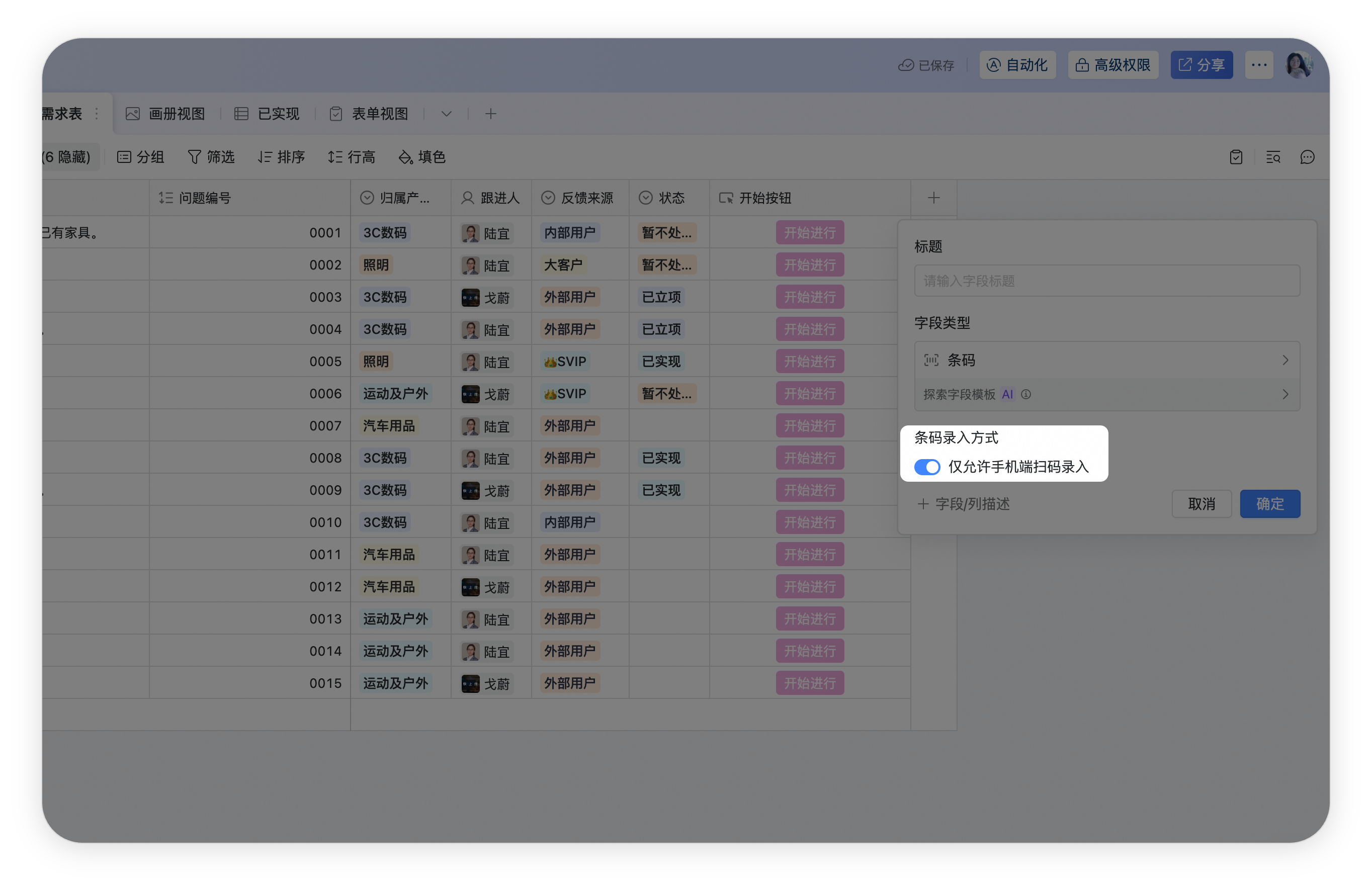Click the three-dot more options button

coord(1259,64)
